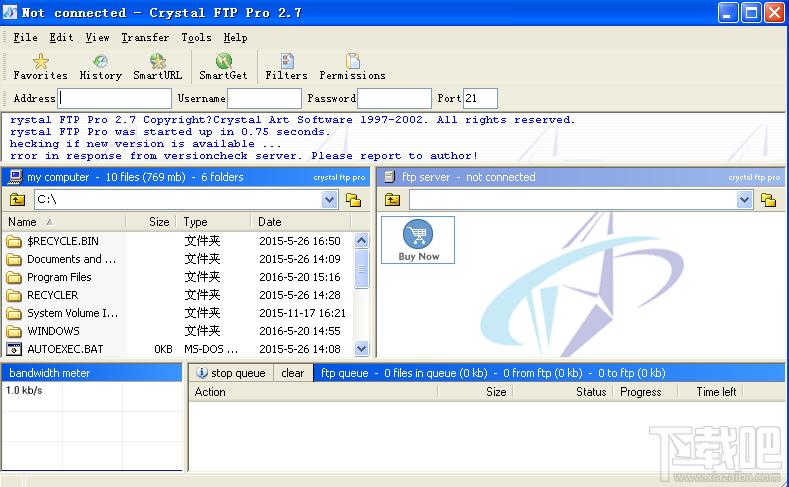The width and height of the screenshot is (789, 487).
Task: Click the new folder icon in ftp server pane
Action: click(768, 200)
